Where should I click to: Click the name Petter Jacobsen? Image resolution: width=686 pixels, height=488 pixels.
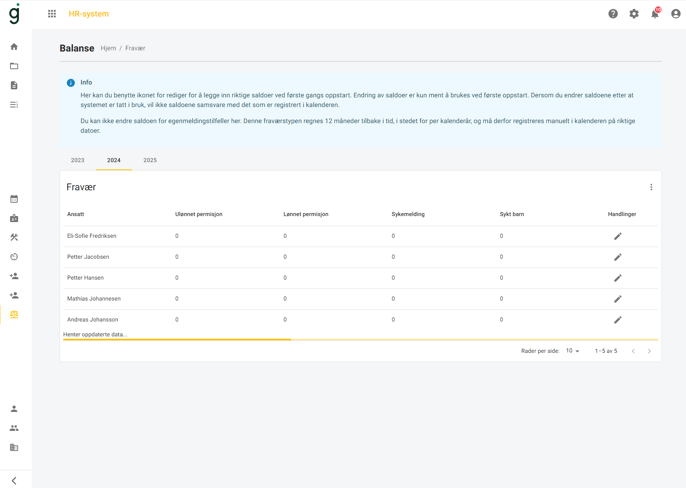pos(88,257)
